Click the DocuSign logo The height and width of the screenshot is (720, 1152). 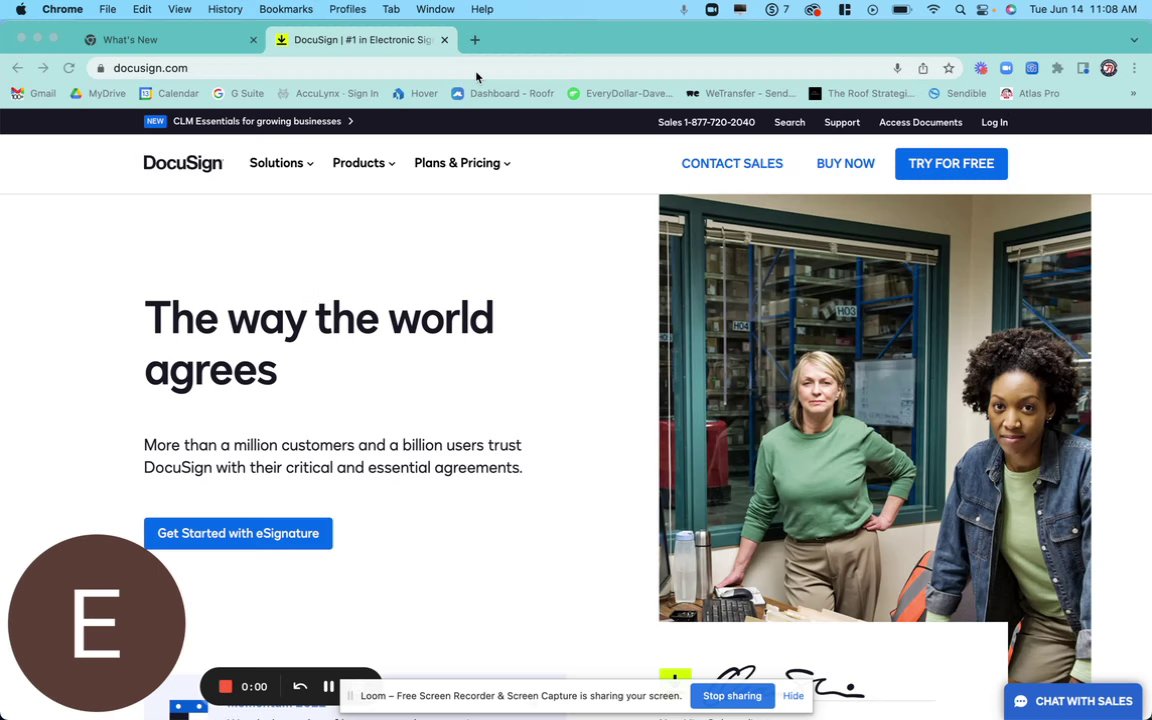click(183, 163)
